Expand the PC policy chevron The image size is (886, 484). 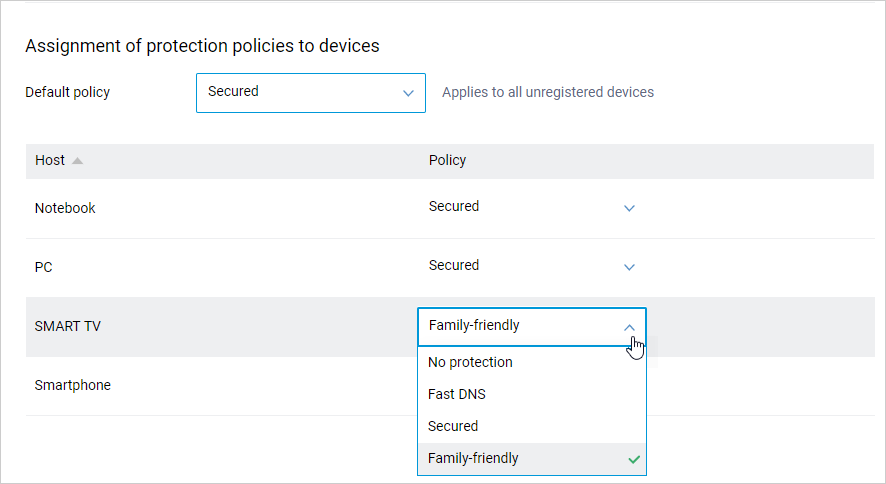[629, 267]
